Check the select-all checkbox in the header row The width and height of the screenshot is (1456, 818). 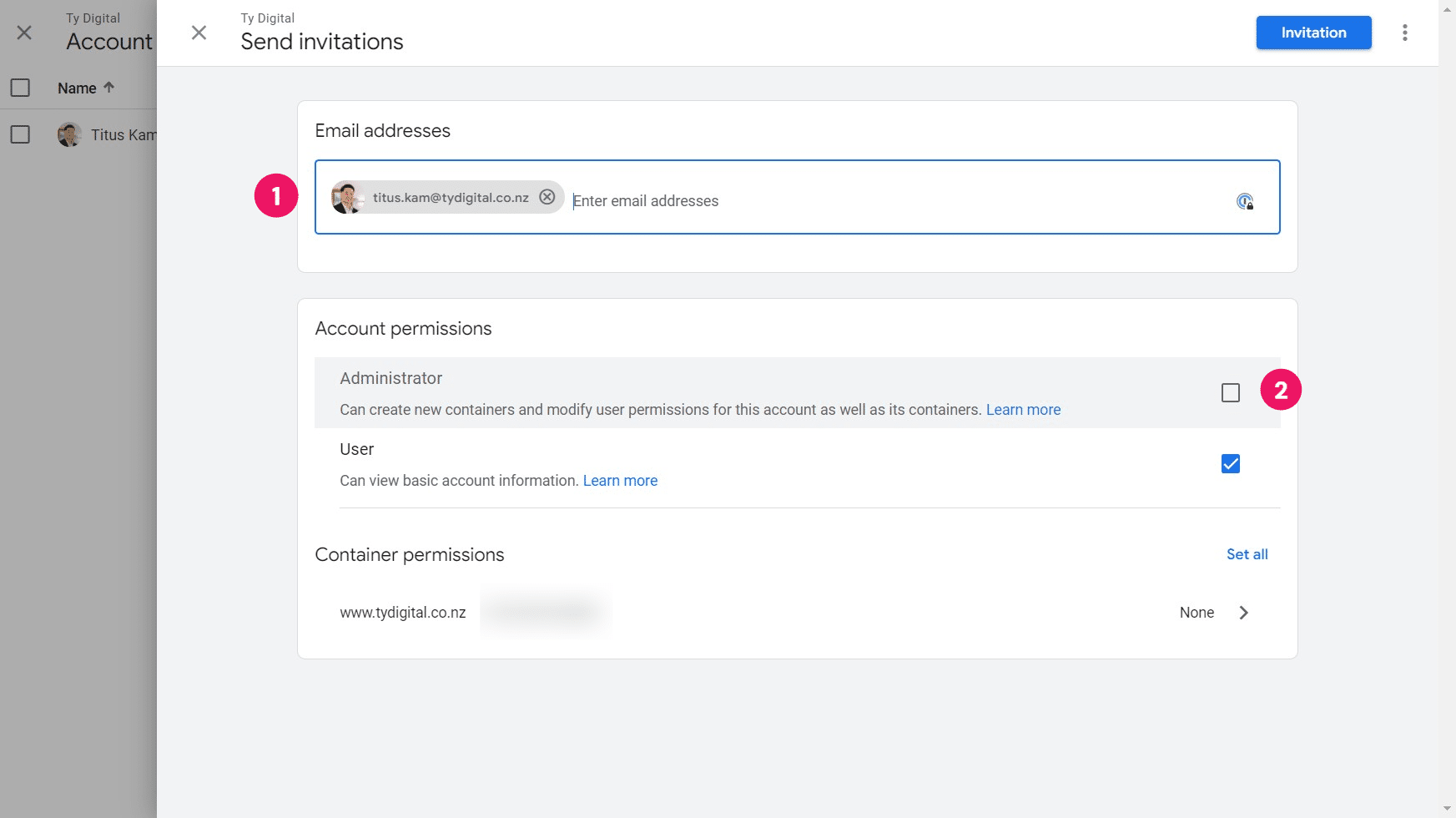pos(20,87)
